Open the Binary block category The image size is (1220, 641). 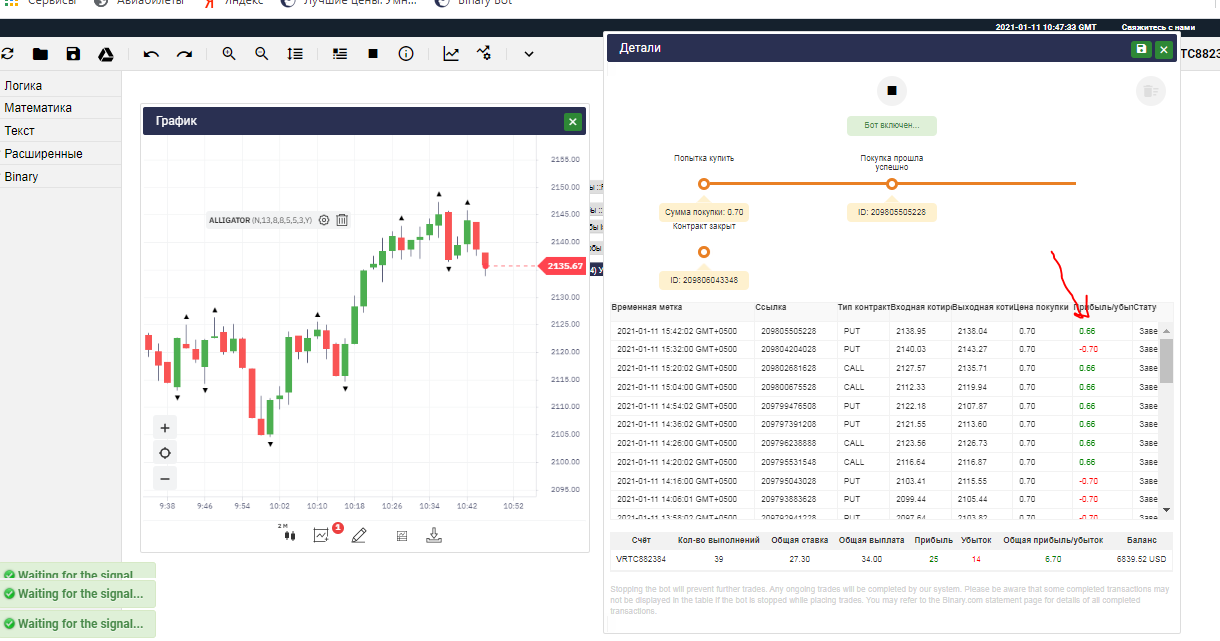60,177
